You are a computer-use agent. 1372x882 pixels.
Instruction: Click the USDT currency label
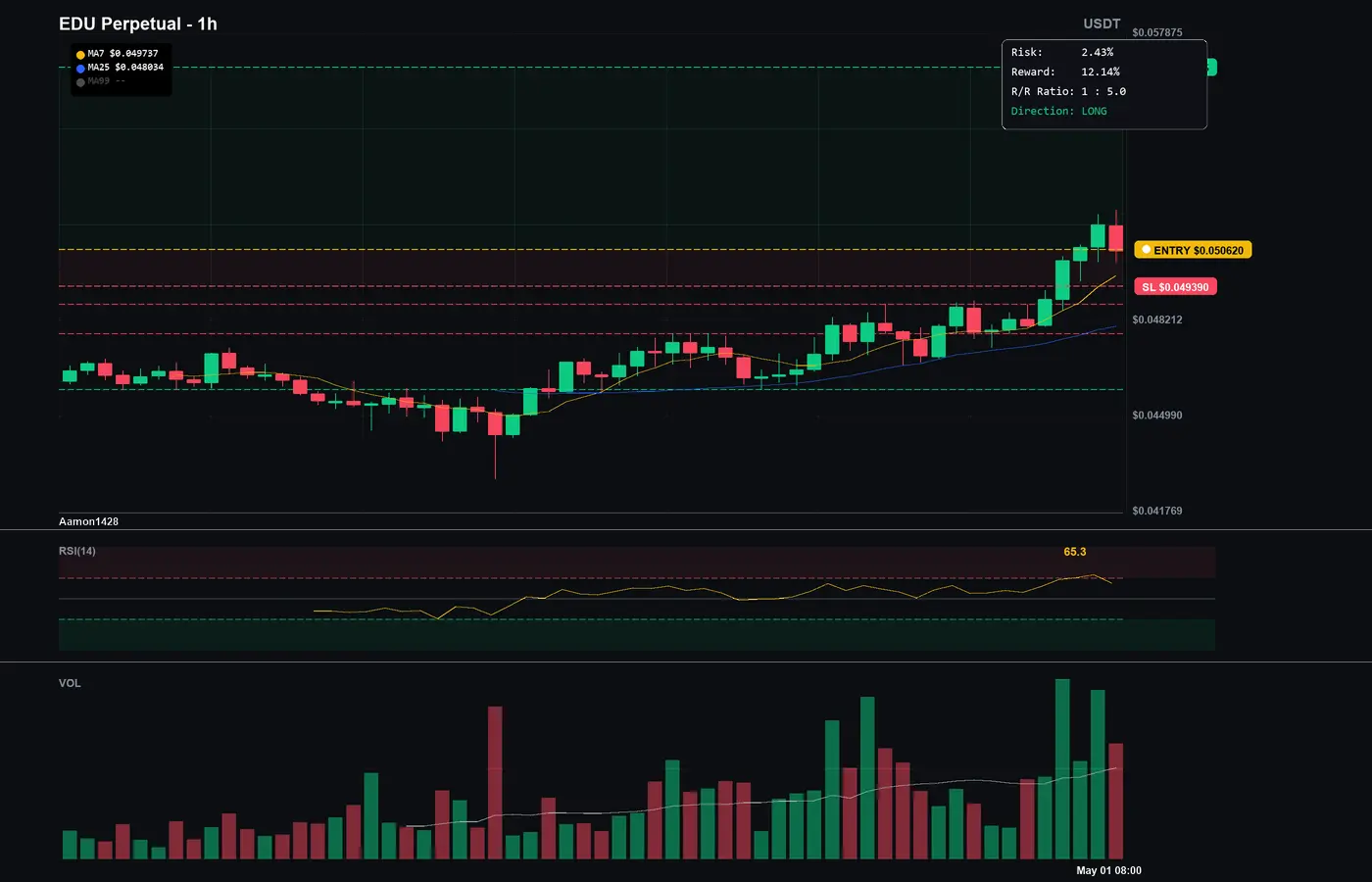(x=1102, y=24)
